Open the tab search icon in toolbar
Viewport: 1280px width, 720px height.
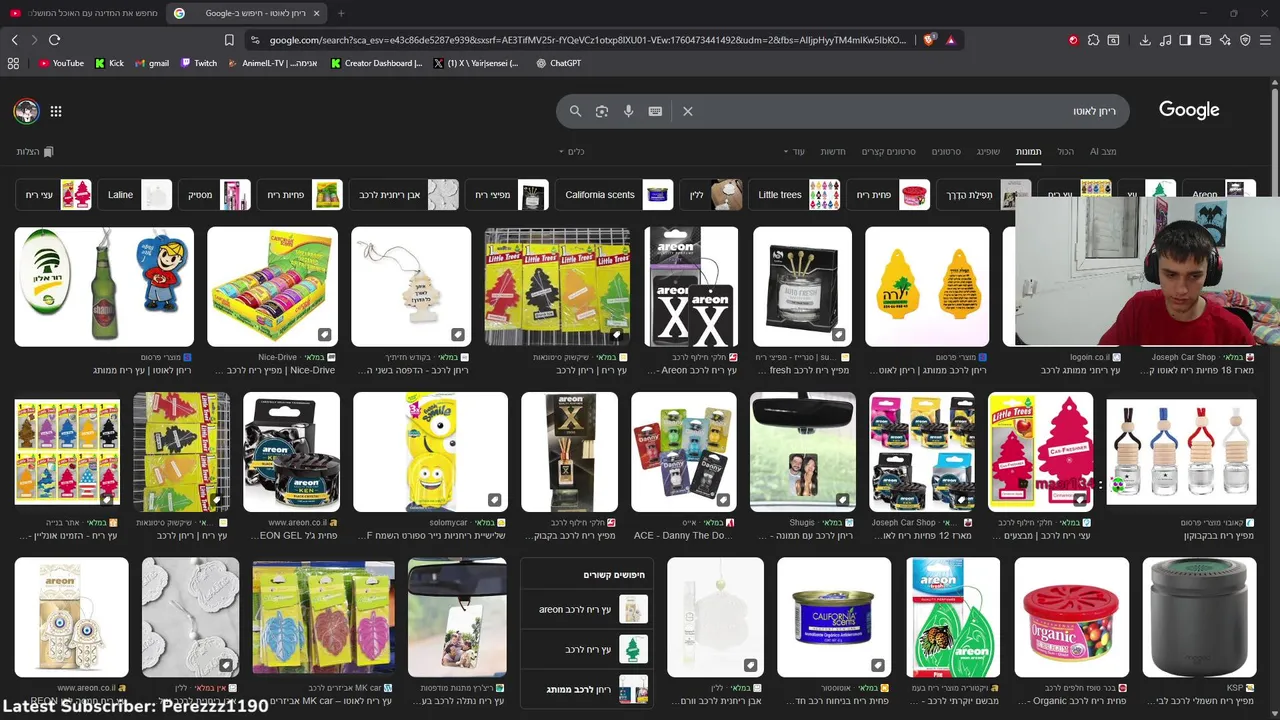[1113, 40]
